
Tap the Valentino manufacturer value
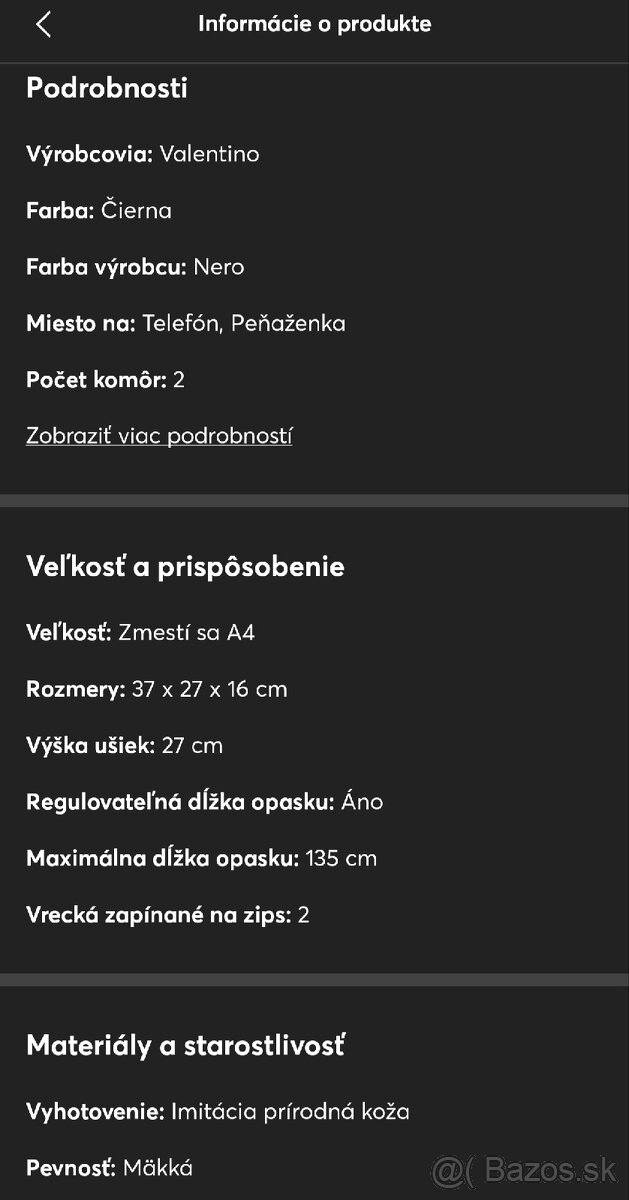[210, 154]
